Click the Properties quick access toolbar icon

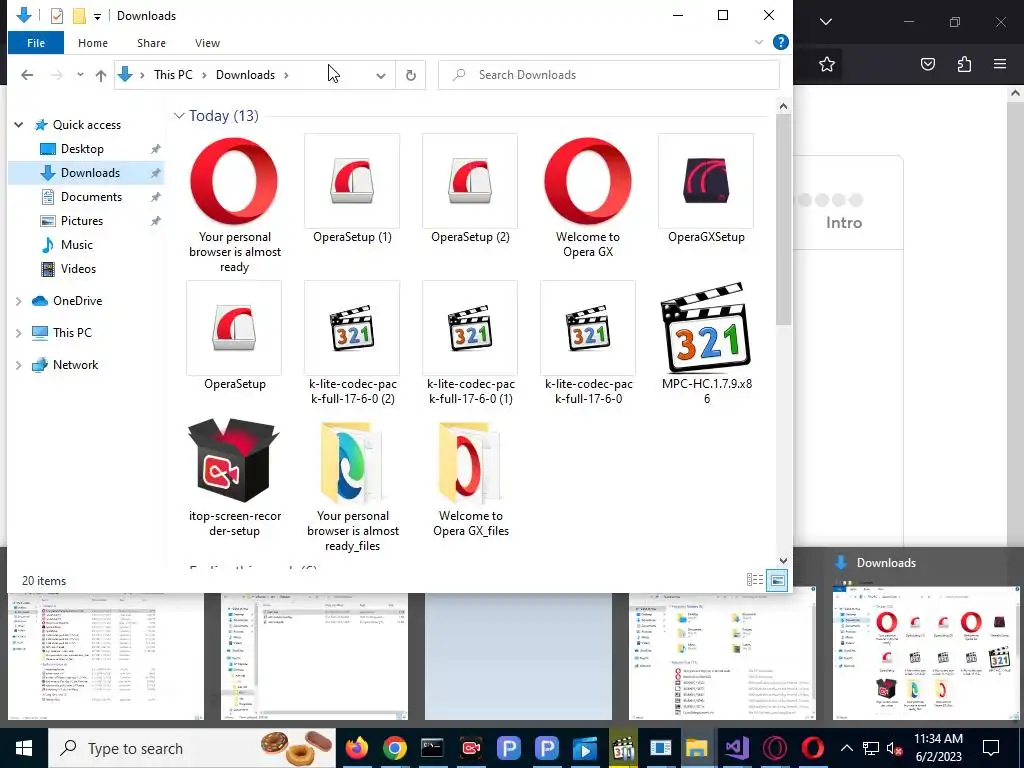tap(57, 16)
